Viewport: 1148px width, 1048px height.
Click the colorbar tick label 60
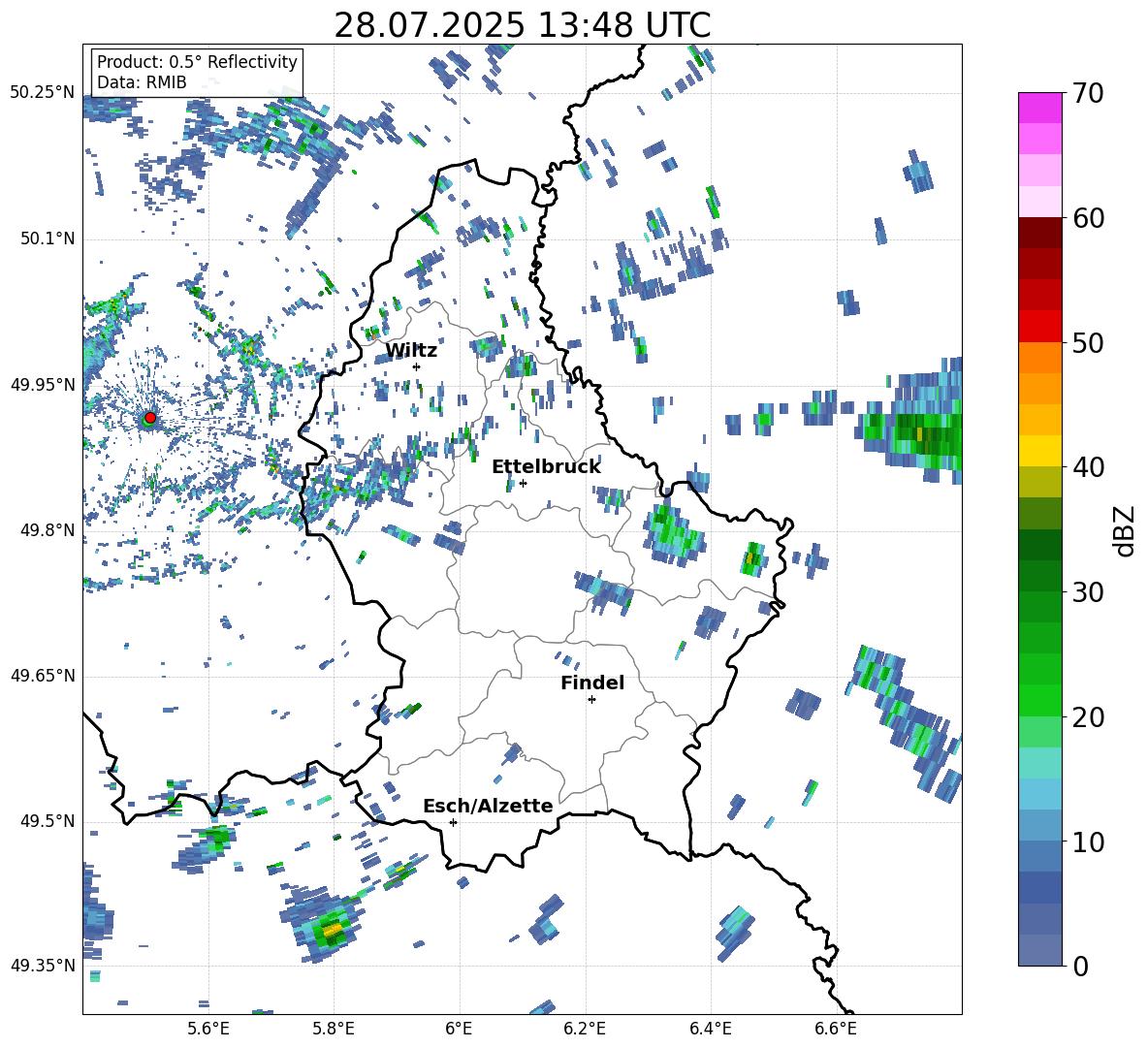(x=1088, y=218)
